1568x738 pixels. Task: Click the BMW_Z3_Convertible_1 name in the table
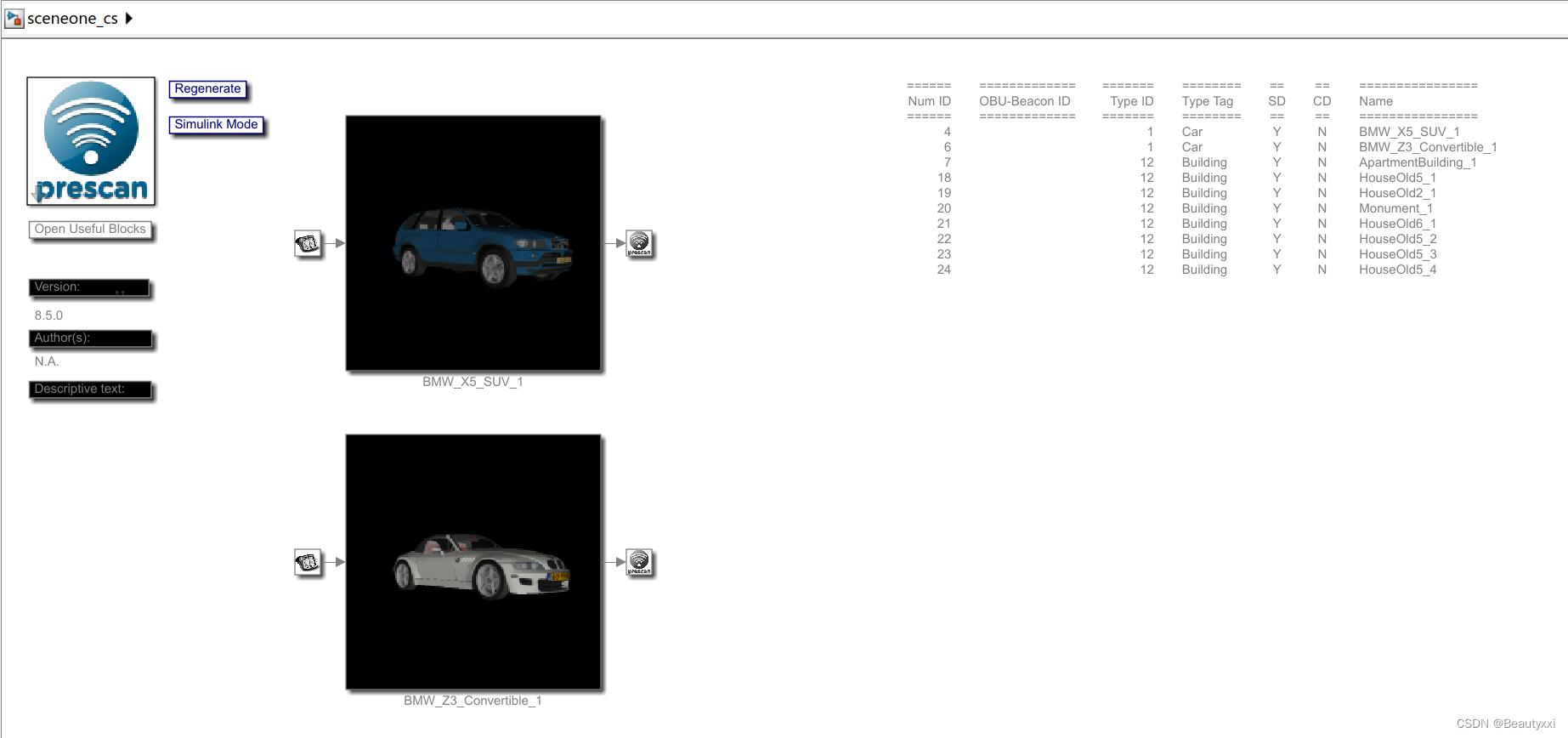point(1428,147)
